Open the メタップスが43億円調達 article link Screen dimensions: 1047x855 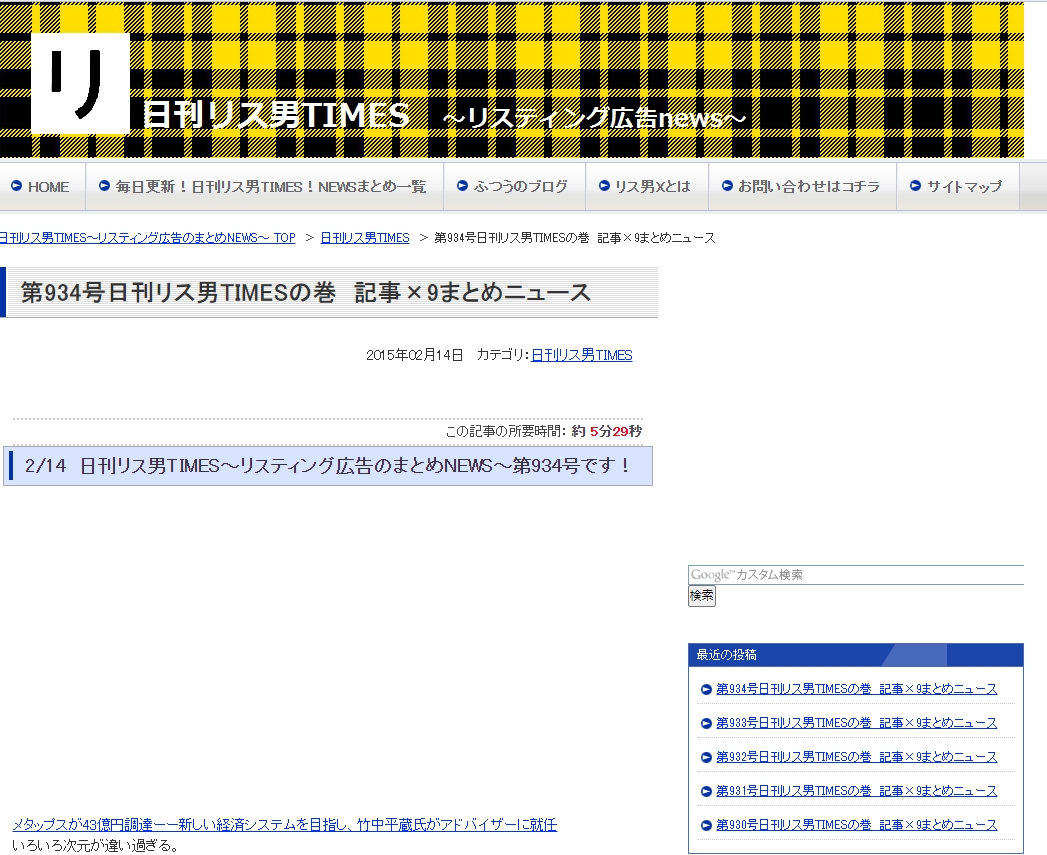pyautogui.click(x=284, y=825)
